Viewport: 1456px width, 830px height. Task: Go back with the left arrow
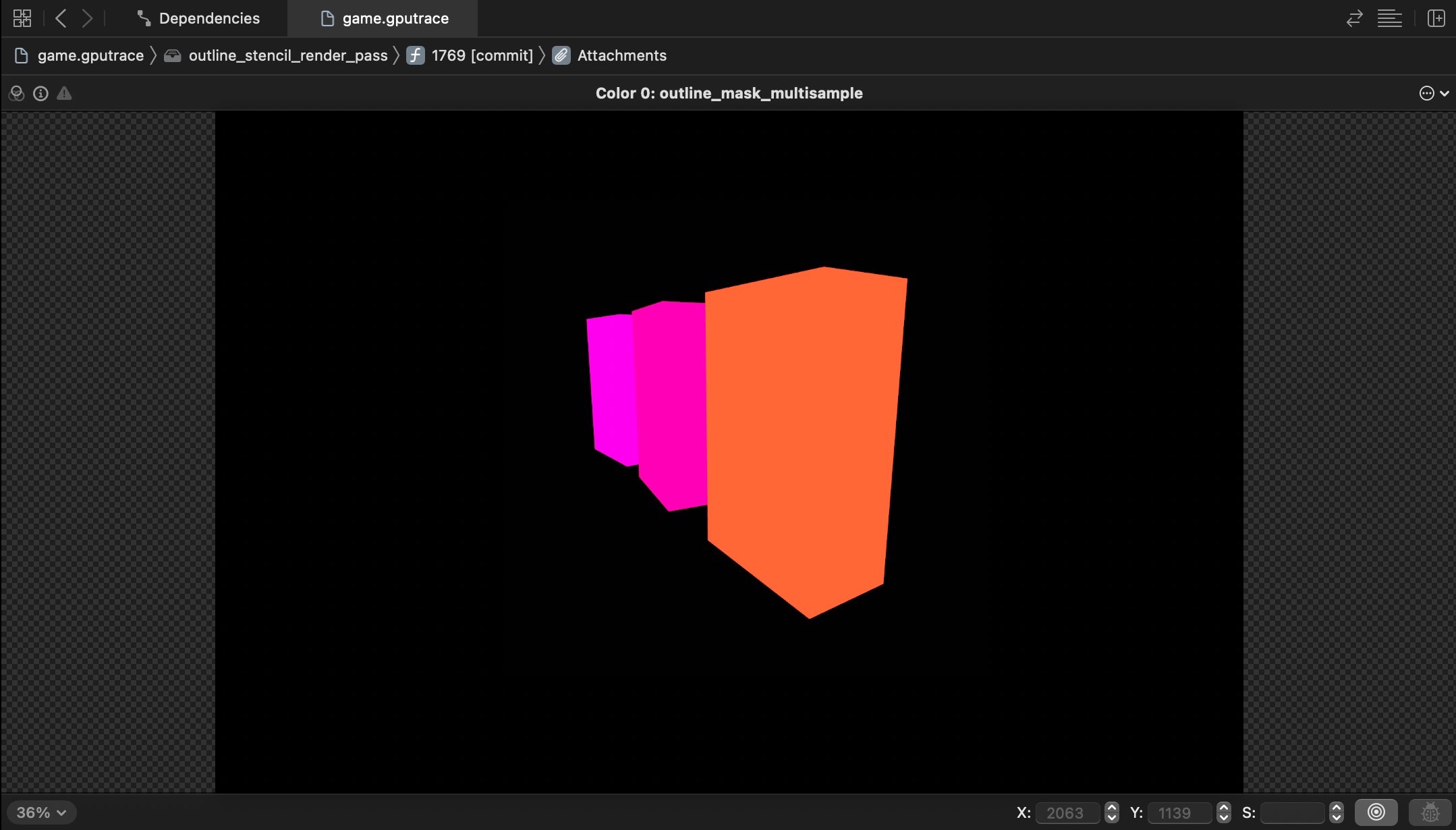(61, 18)
